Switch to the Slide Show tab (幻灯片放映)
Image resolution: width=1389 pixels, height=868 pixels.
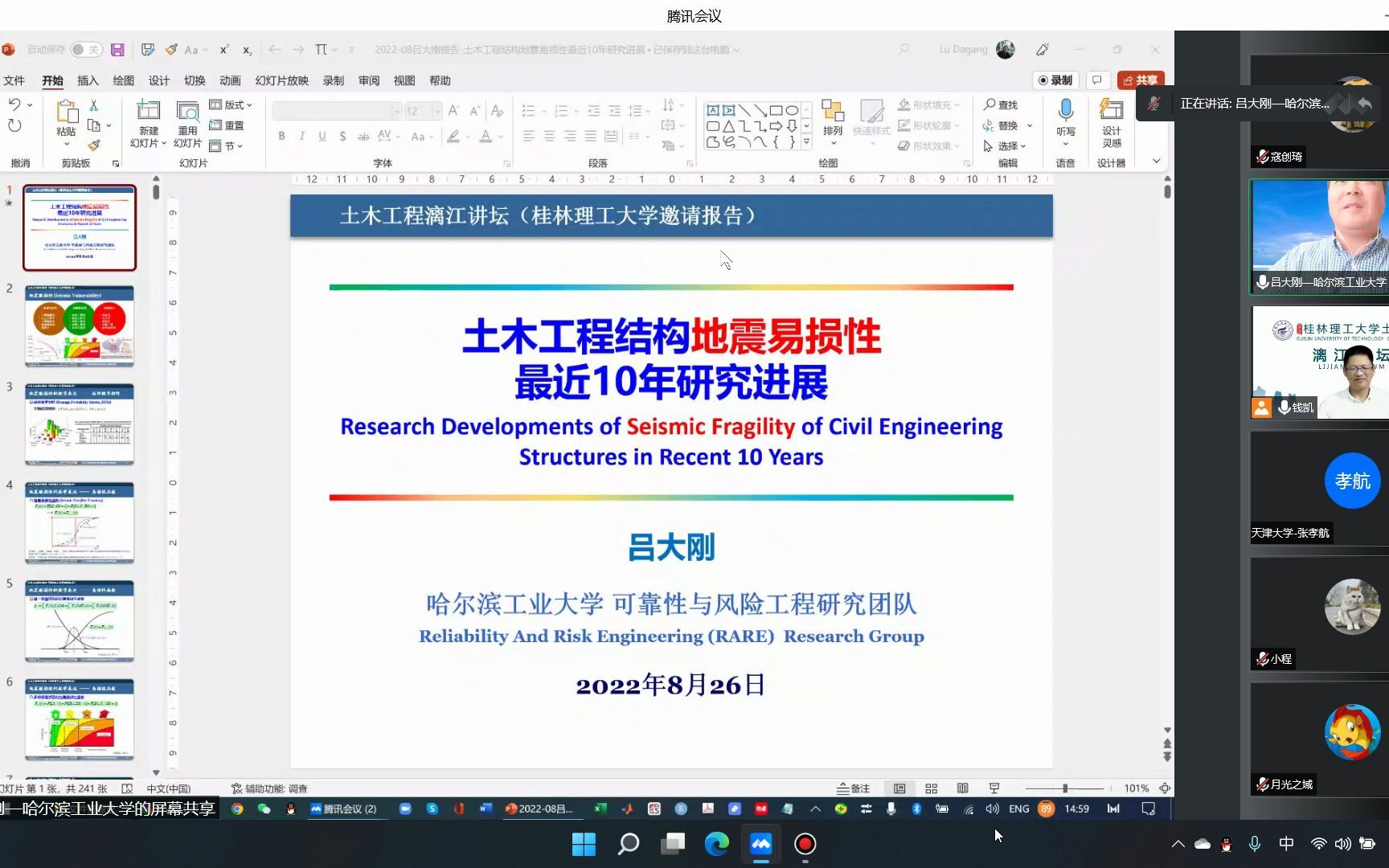[x=282, y=80]
